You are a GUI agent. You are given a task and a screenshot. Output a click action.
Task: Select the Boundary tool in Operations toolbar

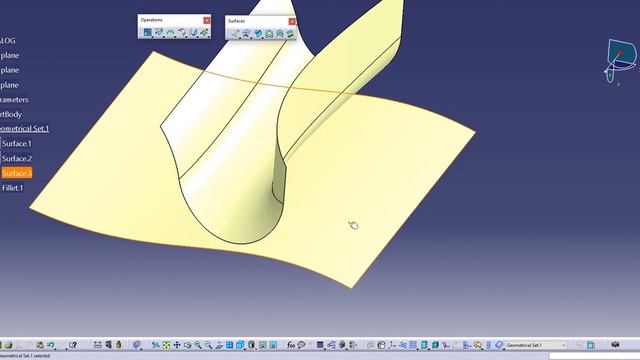tap(170, 33)
